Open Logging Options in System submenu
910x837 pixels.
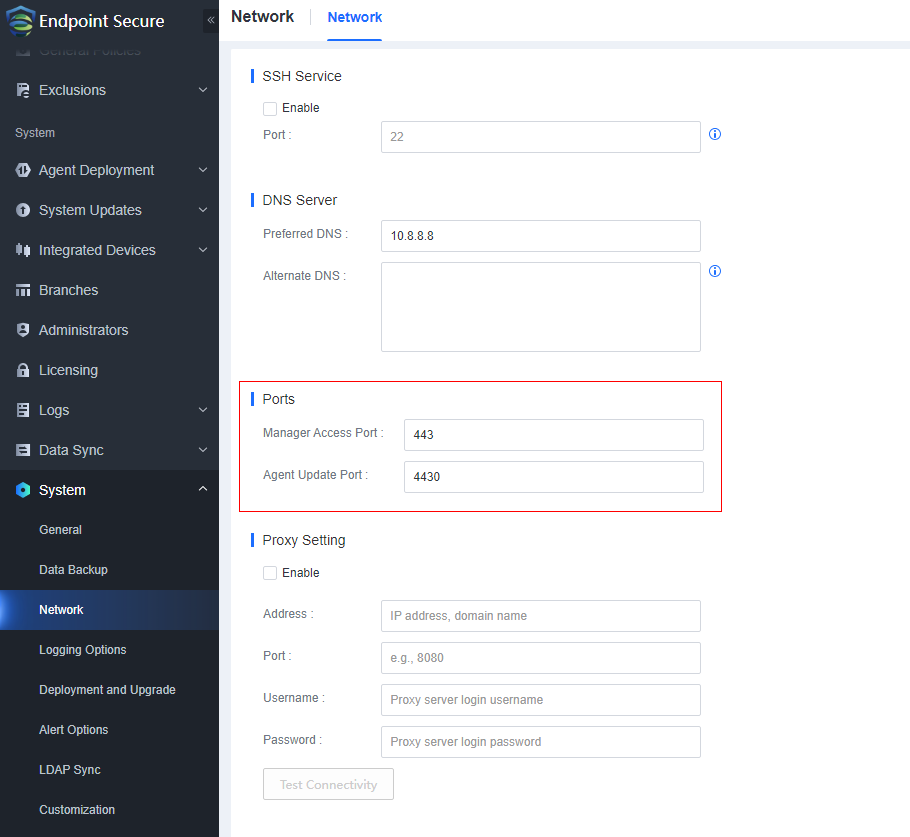click(x=82, y=650)
